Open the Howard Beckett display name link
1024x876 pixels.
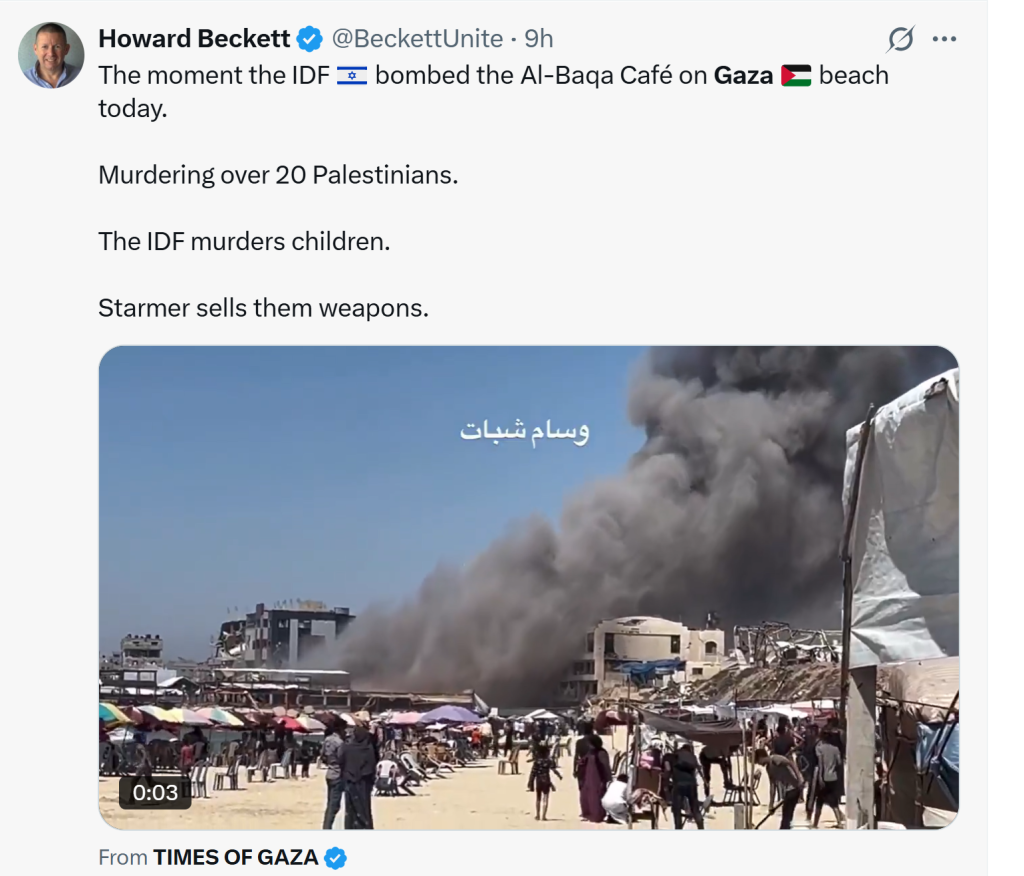click(x=194, y=39)
